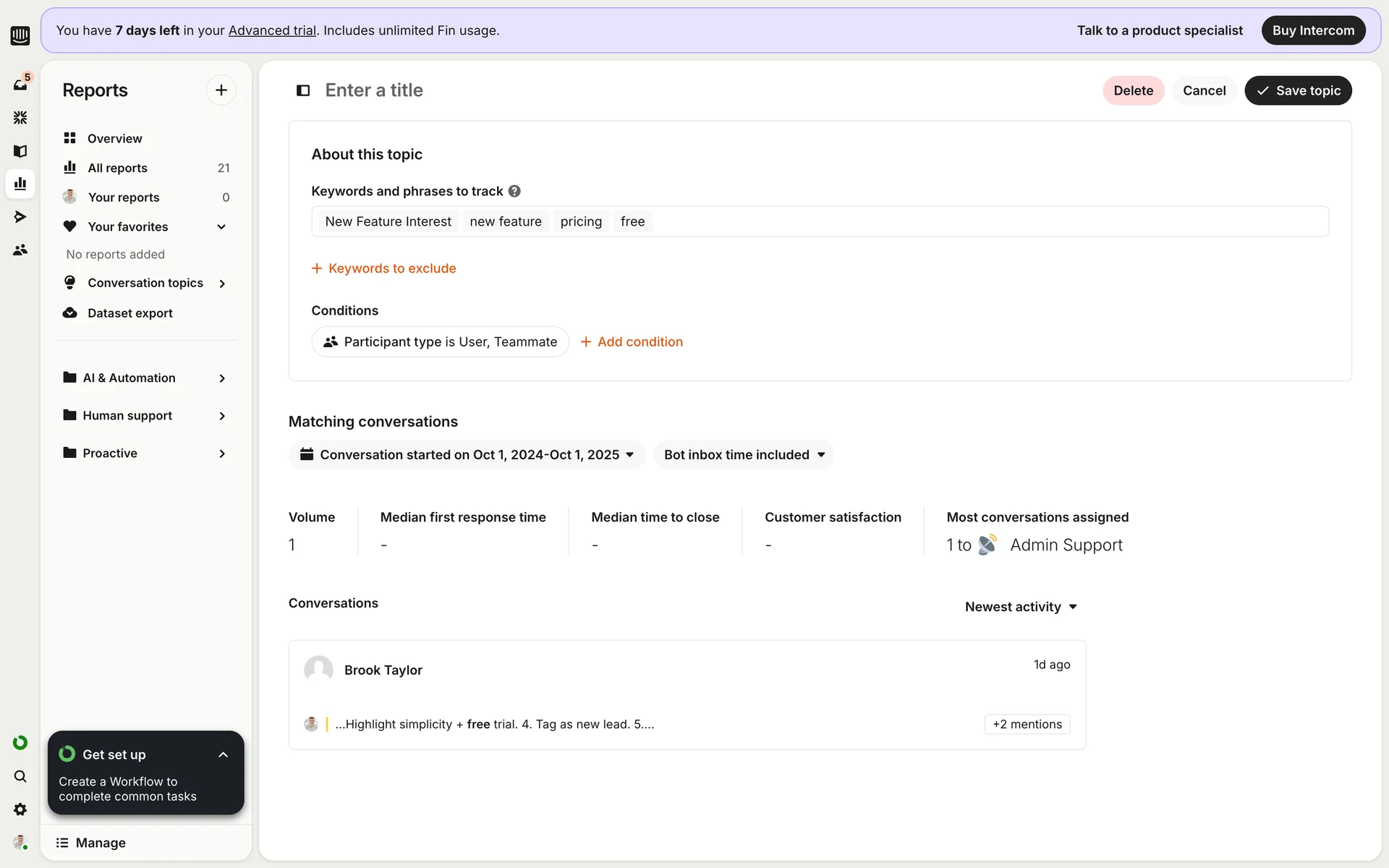Open the conversation date range dropdown
This screenshot has height=868, width=1389.
pos(467,455)
